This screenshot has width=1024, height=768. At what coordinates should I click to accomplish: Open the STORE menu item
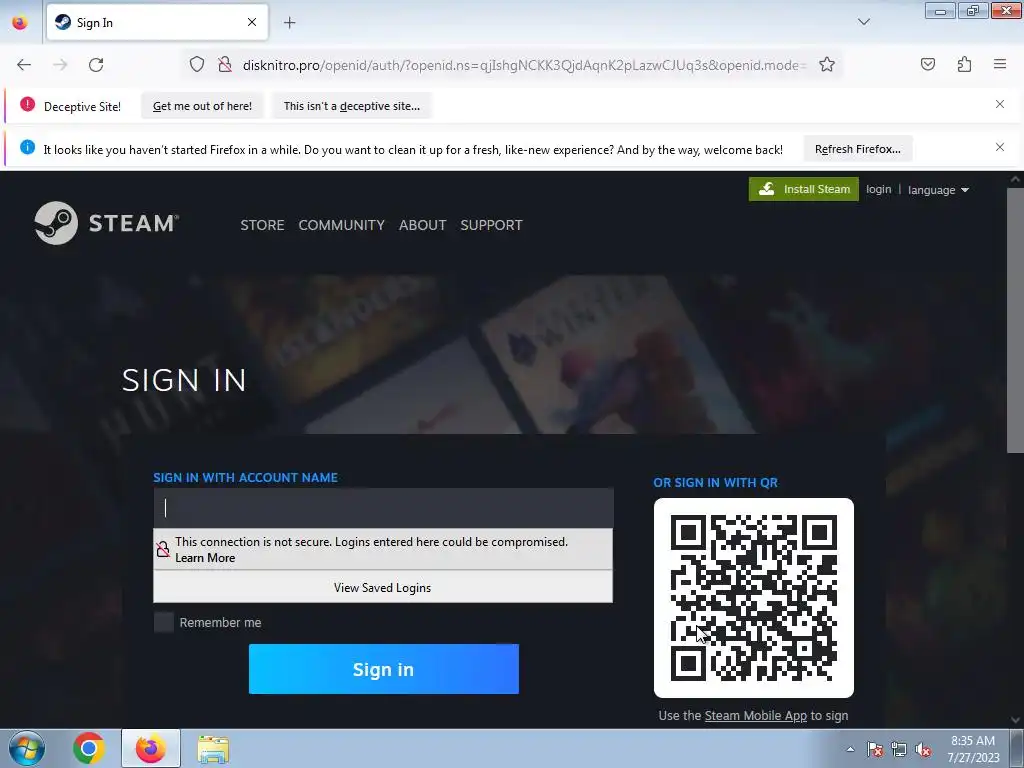(x=262, y=225)
